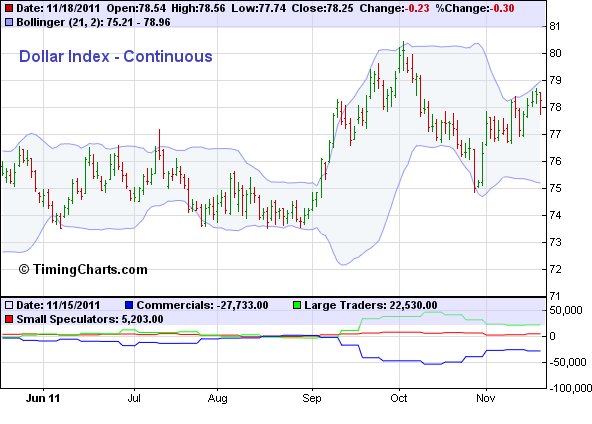
Task: Click the '50,000' axis label in the COT panel
Action: pos(566,310)
